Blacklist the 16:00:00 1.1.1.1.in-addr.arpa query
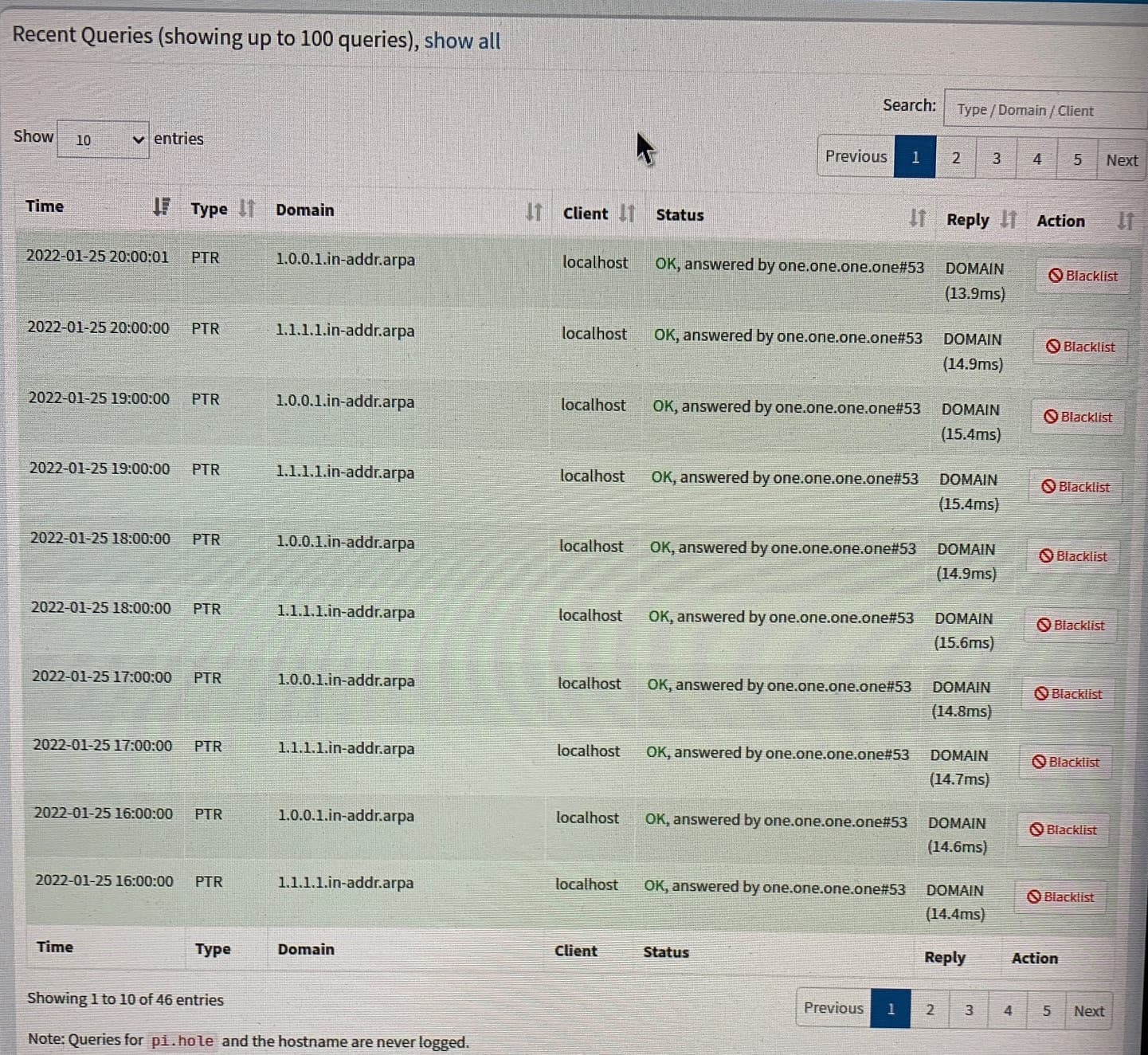This screenshot has width=1148, height=1055. [1061, 896]
